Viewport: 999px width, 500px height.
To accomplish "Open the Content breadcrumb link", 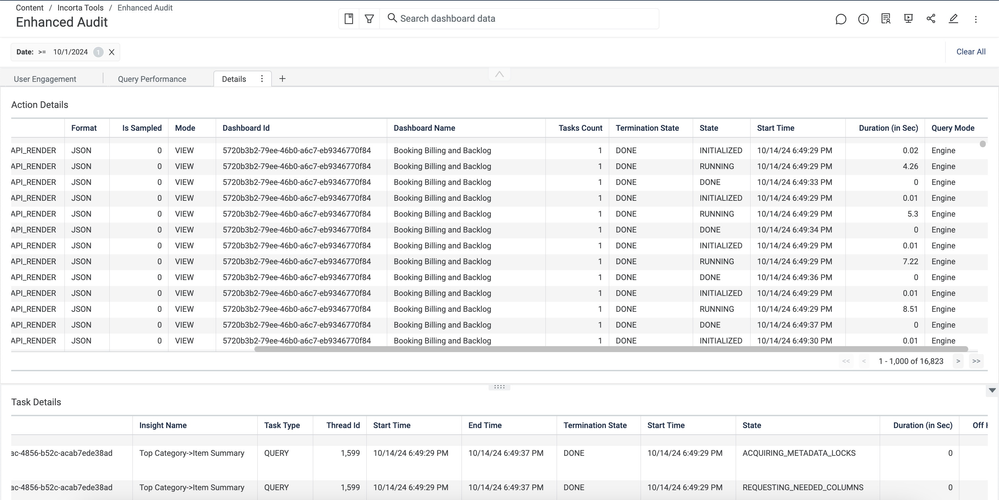I will 30,8.
